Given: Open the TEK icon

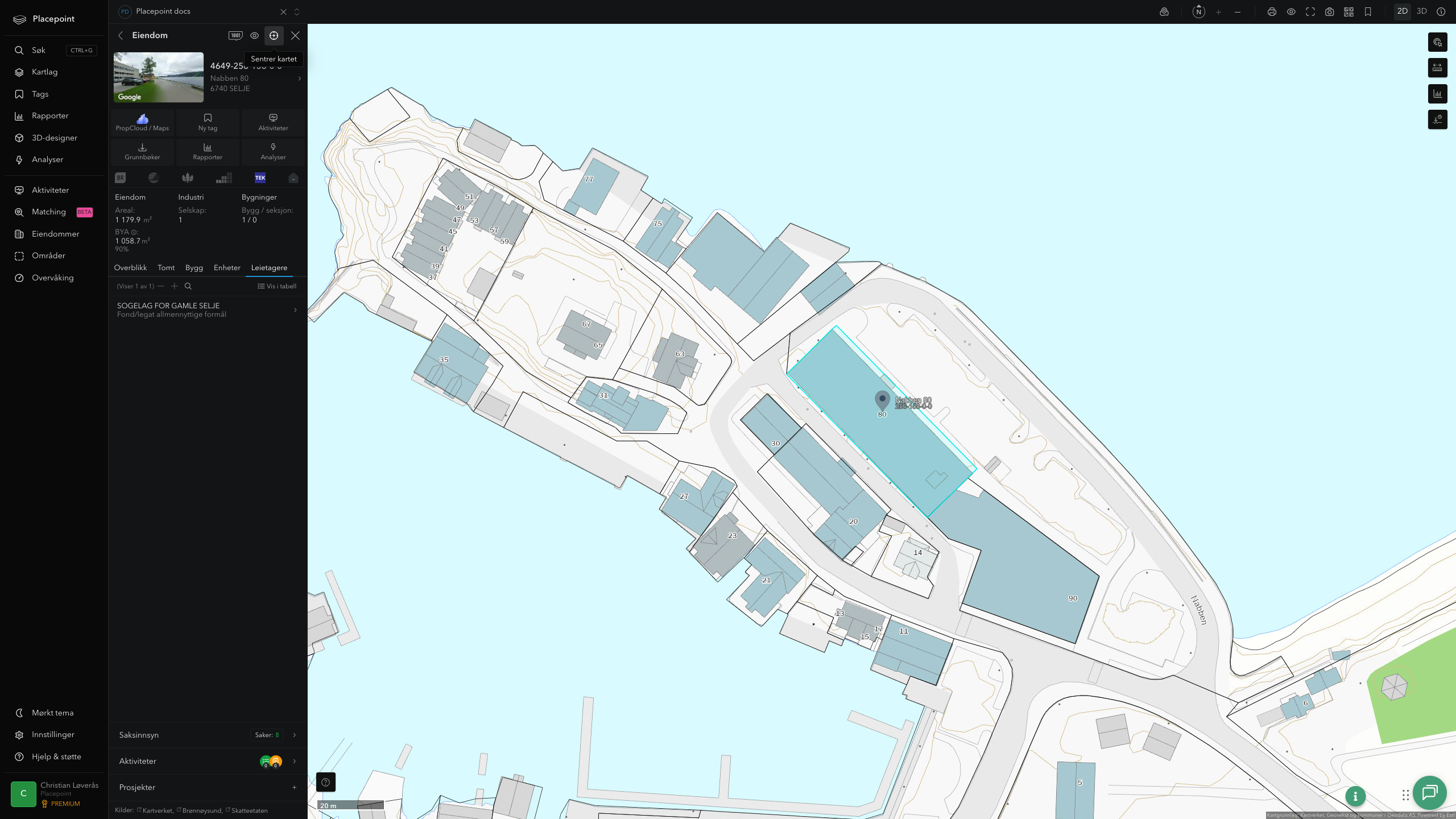Looking at the screenshot, I should click(260, 178).
